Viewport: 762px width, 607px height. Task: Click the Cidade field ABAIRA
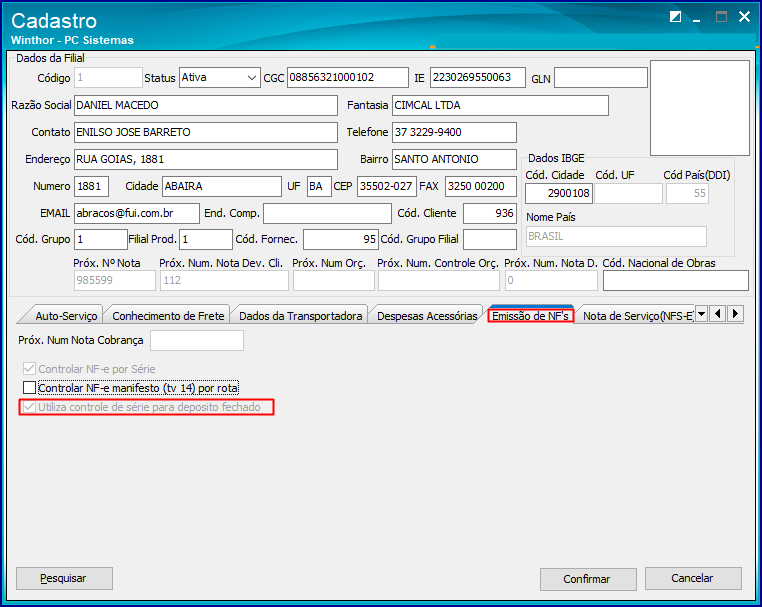[x=222, y=187]
